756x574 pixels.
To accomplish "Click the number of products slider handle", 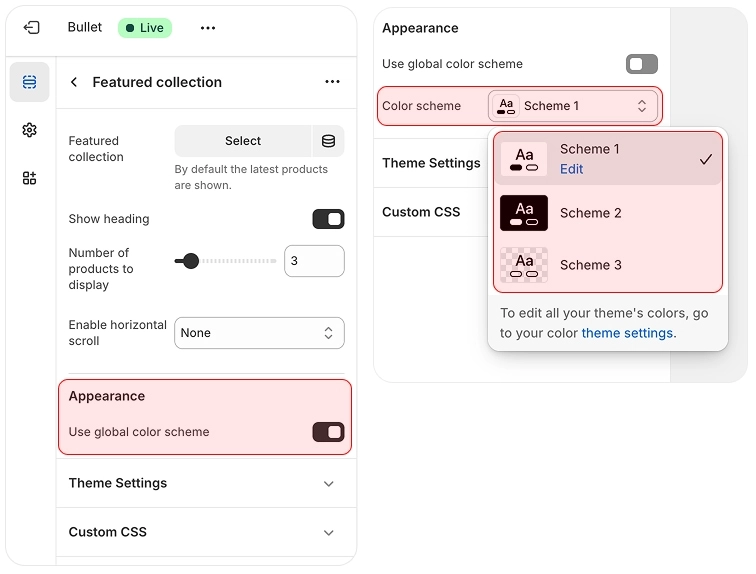I will (x=190, y=261).
